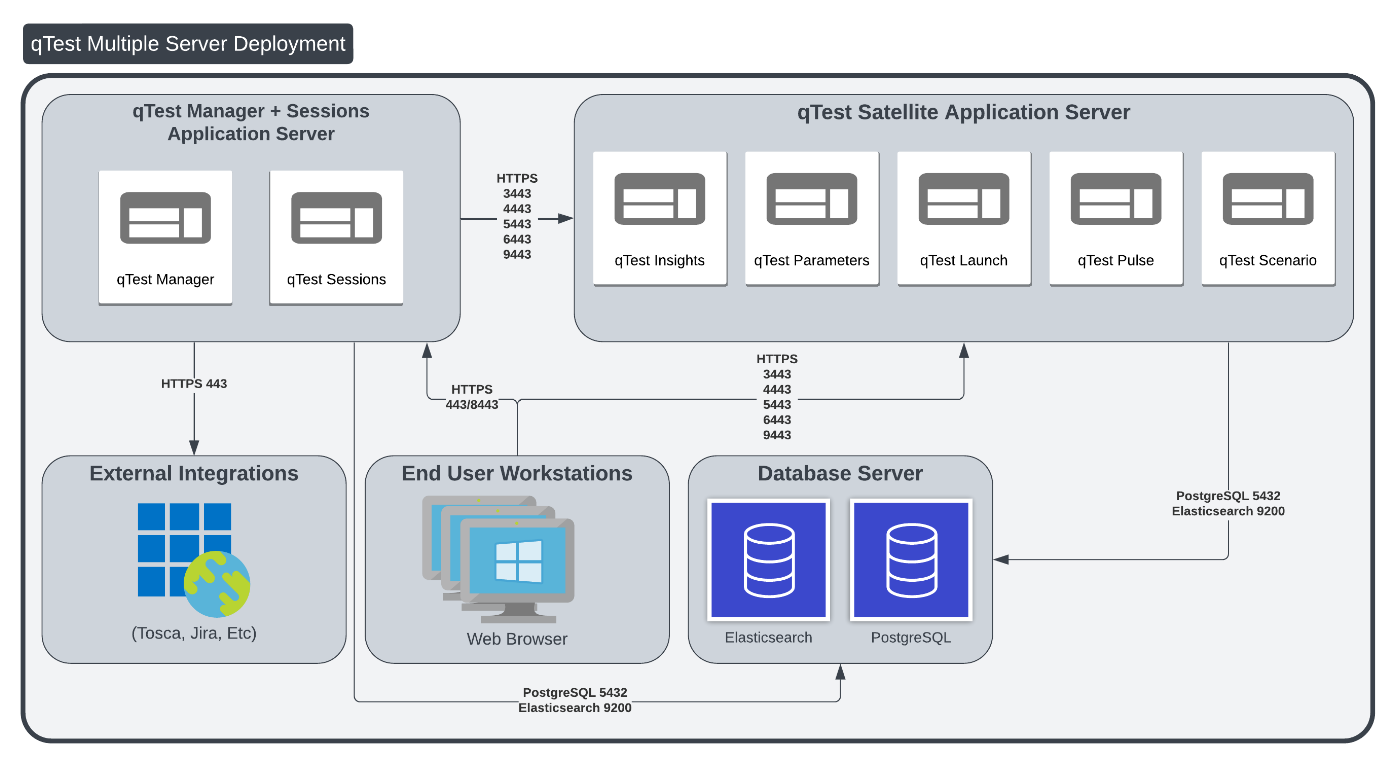The image size is (1387, 767).
Task: Select the "Database Server" heading
Action: [x=840, y=474]
